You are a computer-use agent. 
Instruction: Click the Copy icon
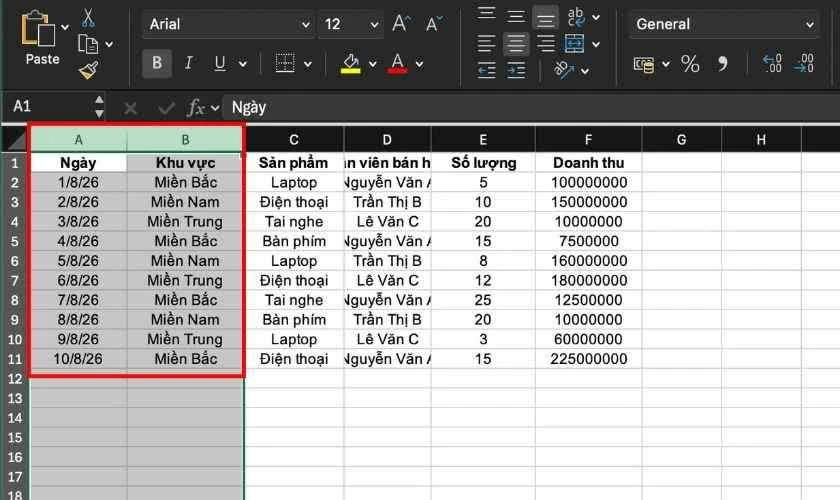[88, 44]
